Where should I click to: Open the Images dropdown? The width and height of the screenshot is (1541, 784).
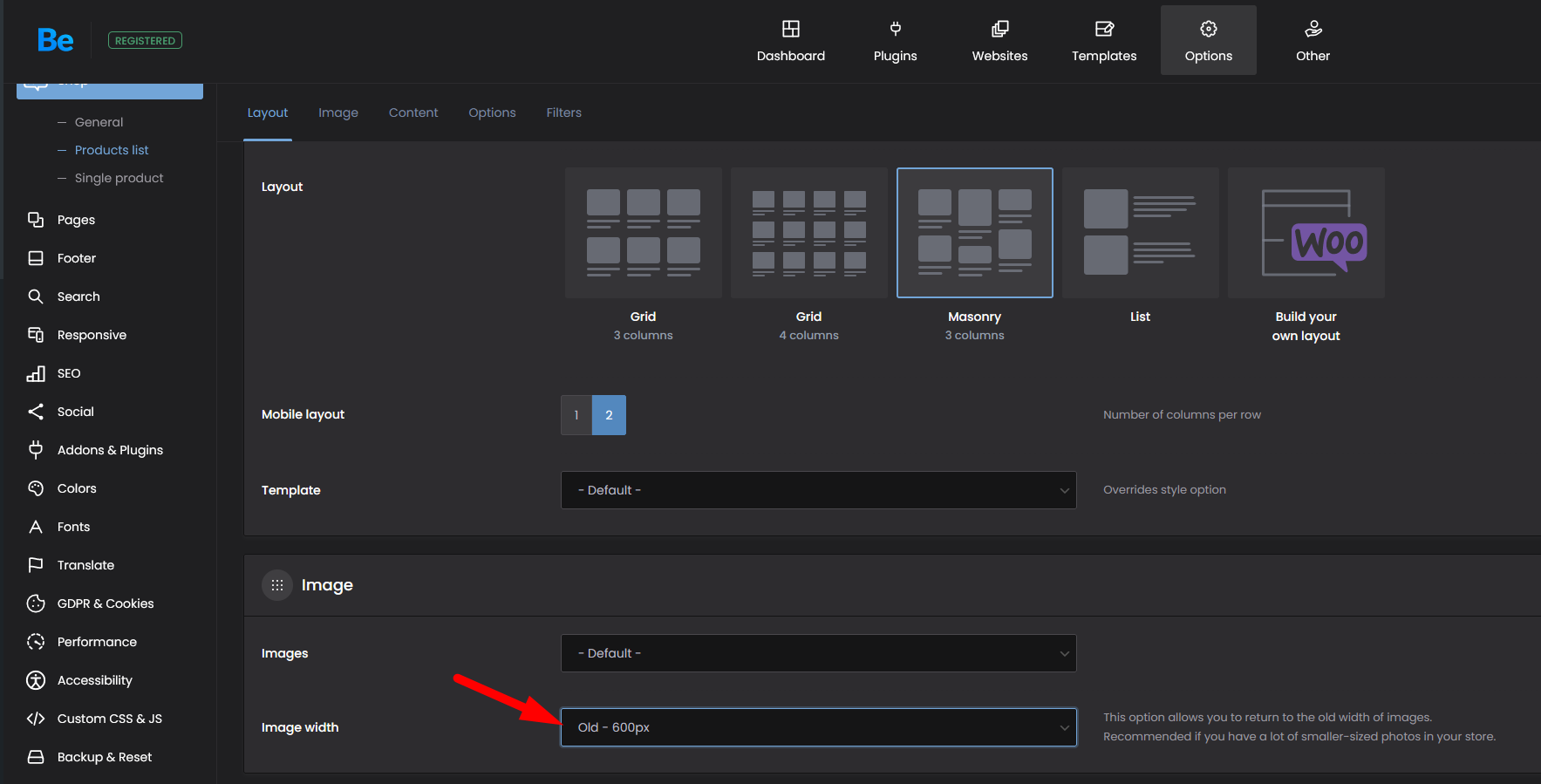coord(819,653)
